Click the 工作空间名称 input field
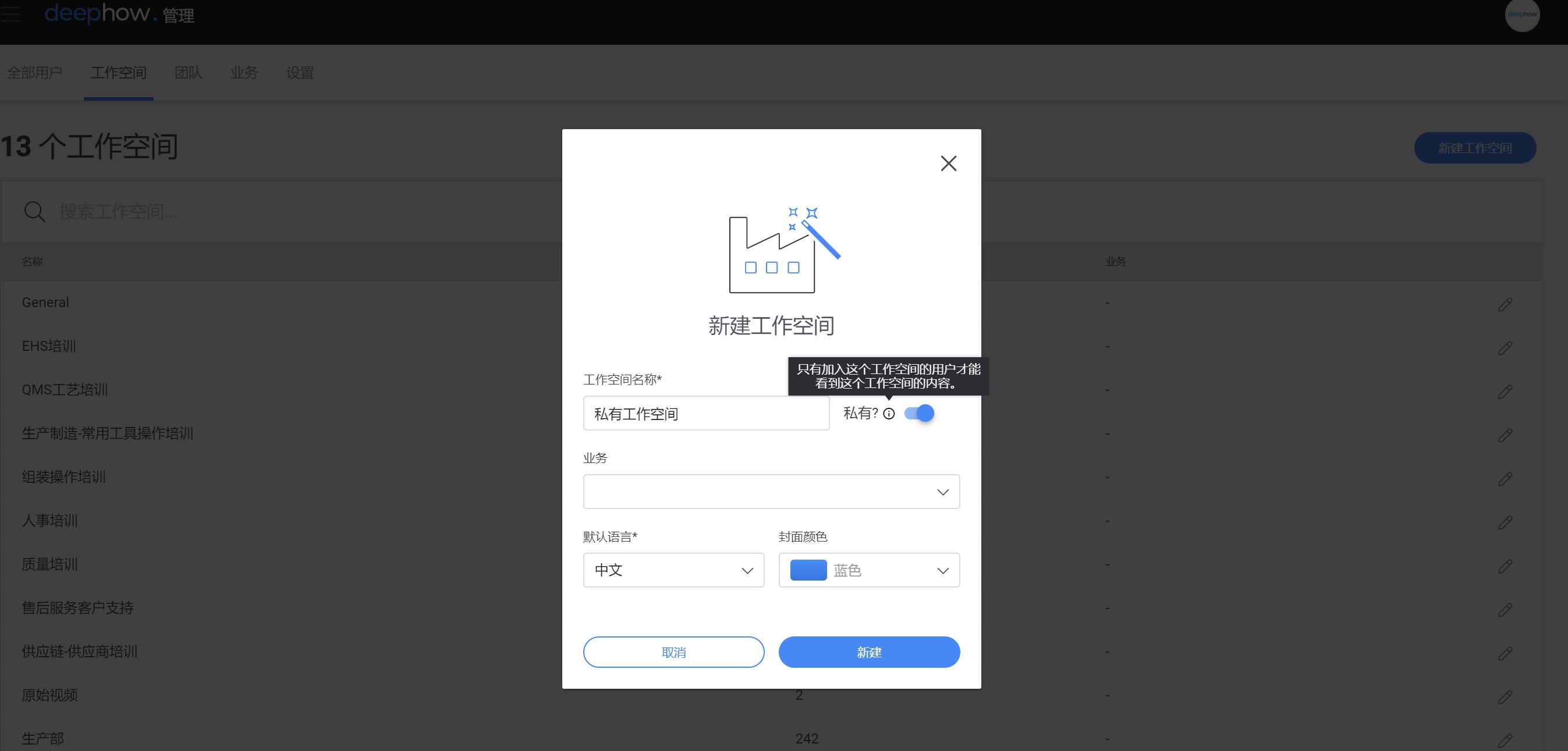 point(706,413)
